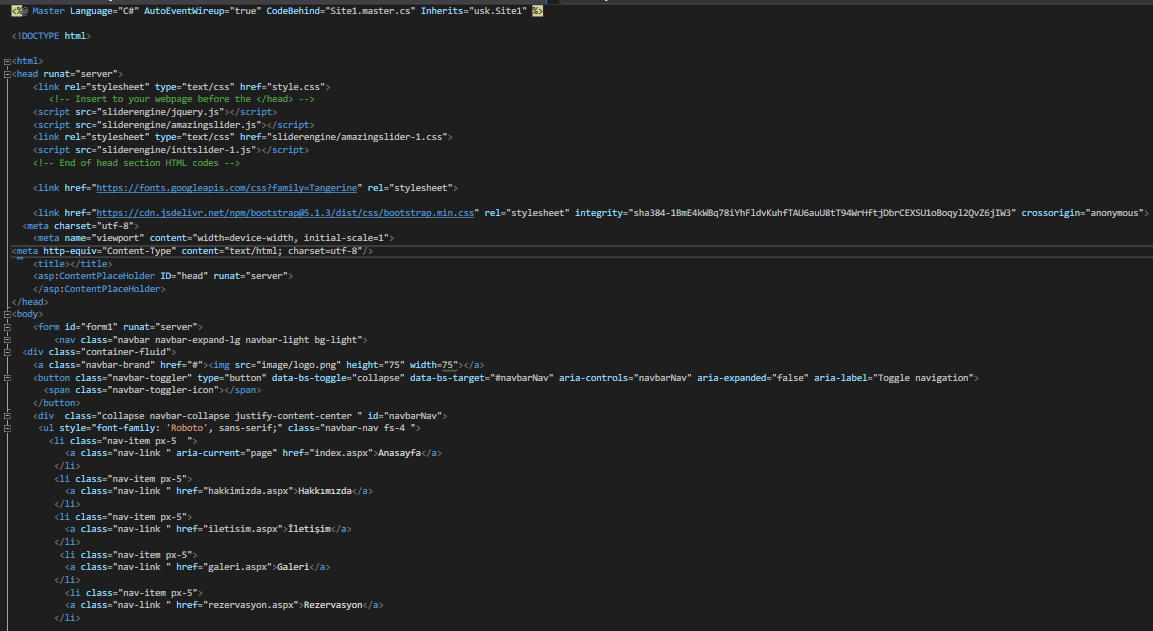Collapse the body tag outline region

[7, 314]
